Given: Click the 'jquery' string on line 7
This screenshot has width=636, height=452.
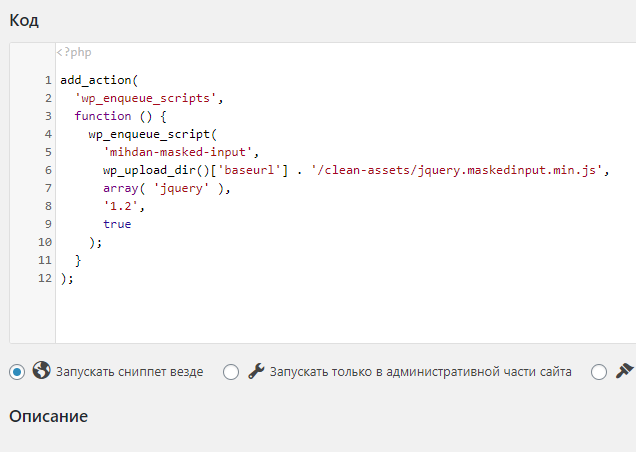Looking at the screenshot, I should click(x=181, y=188).
